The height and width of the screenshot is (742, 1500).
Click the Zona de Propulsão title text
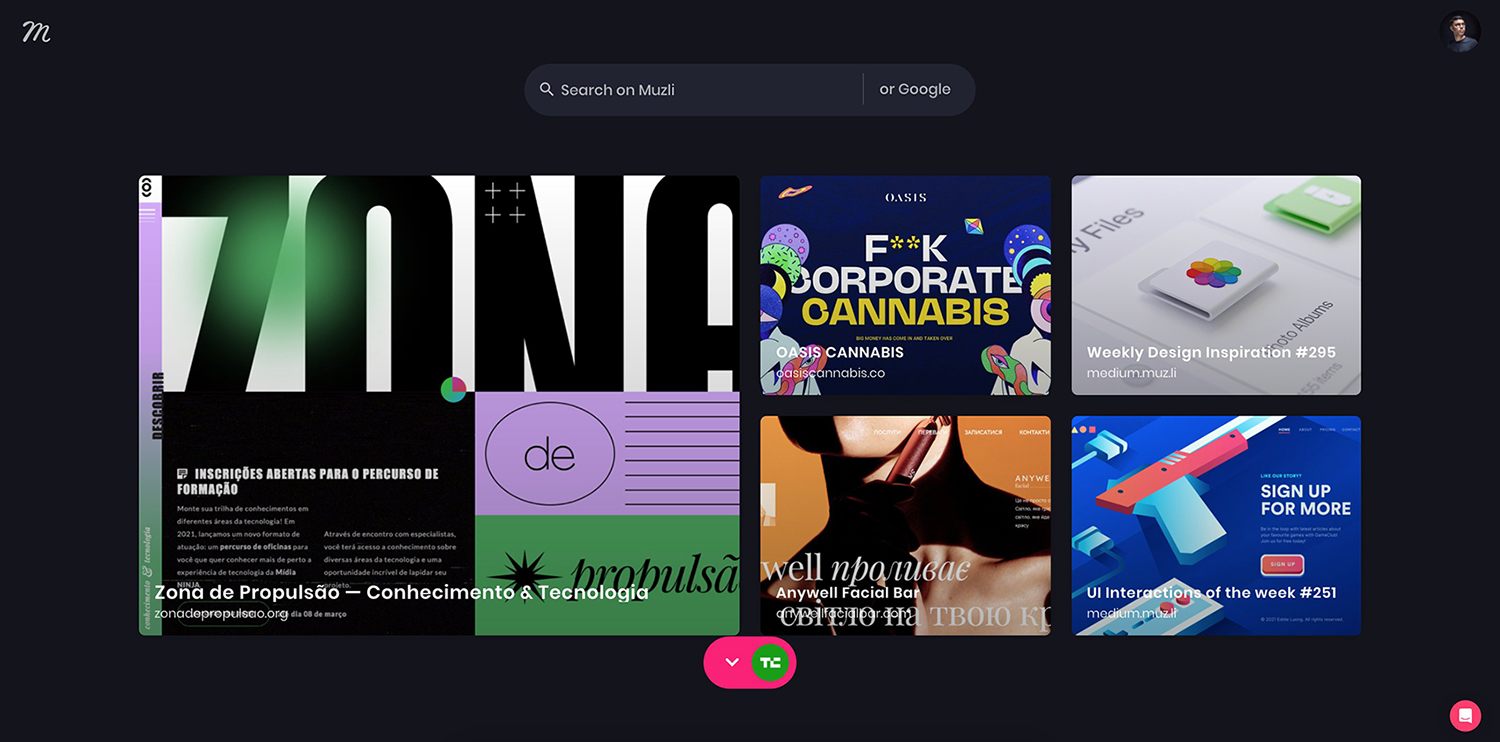(401, 592)
